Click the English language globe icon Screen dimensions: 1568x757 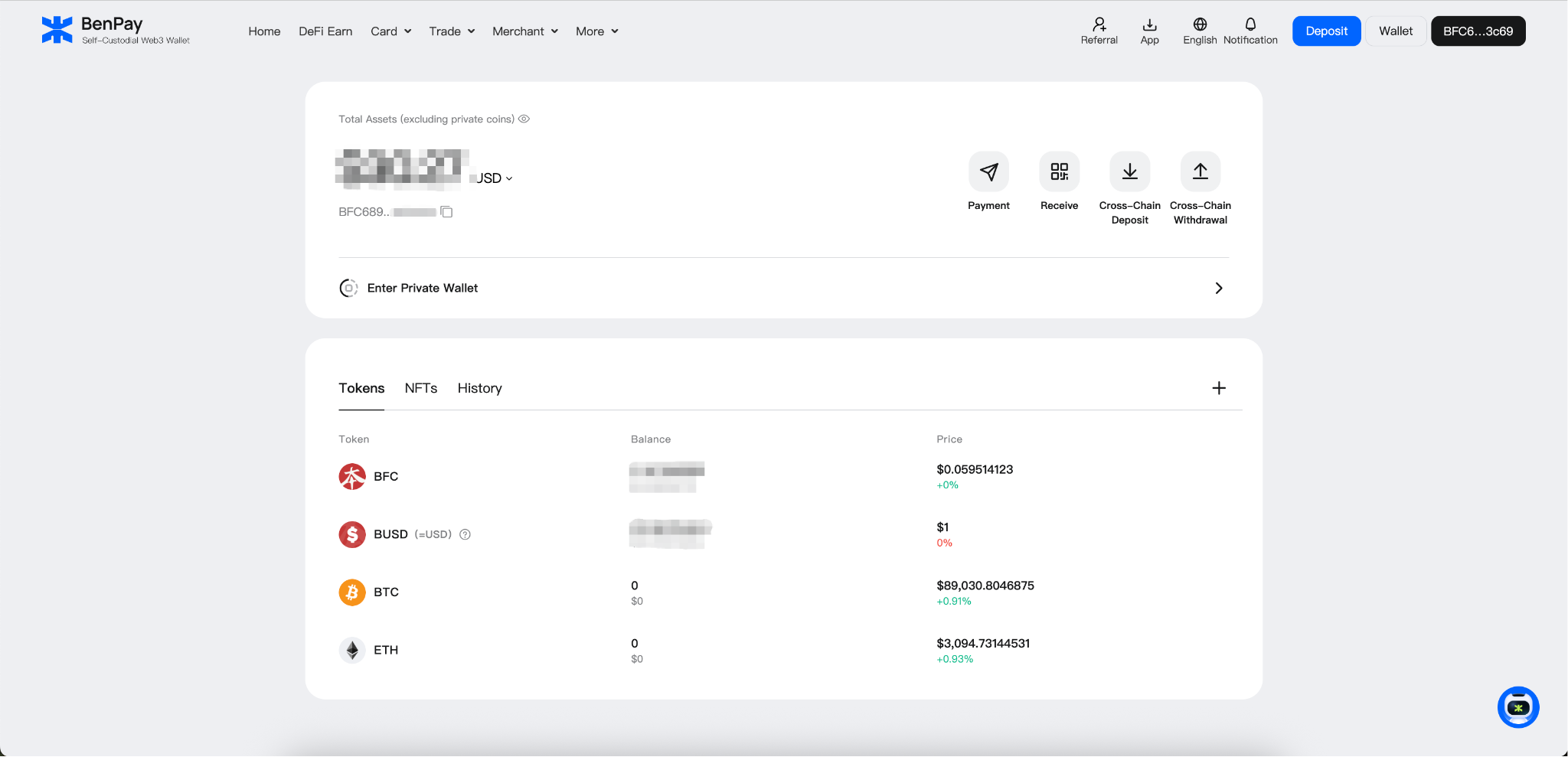click(x=1198, y=23)
